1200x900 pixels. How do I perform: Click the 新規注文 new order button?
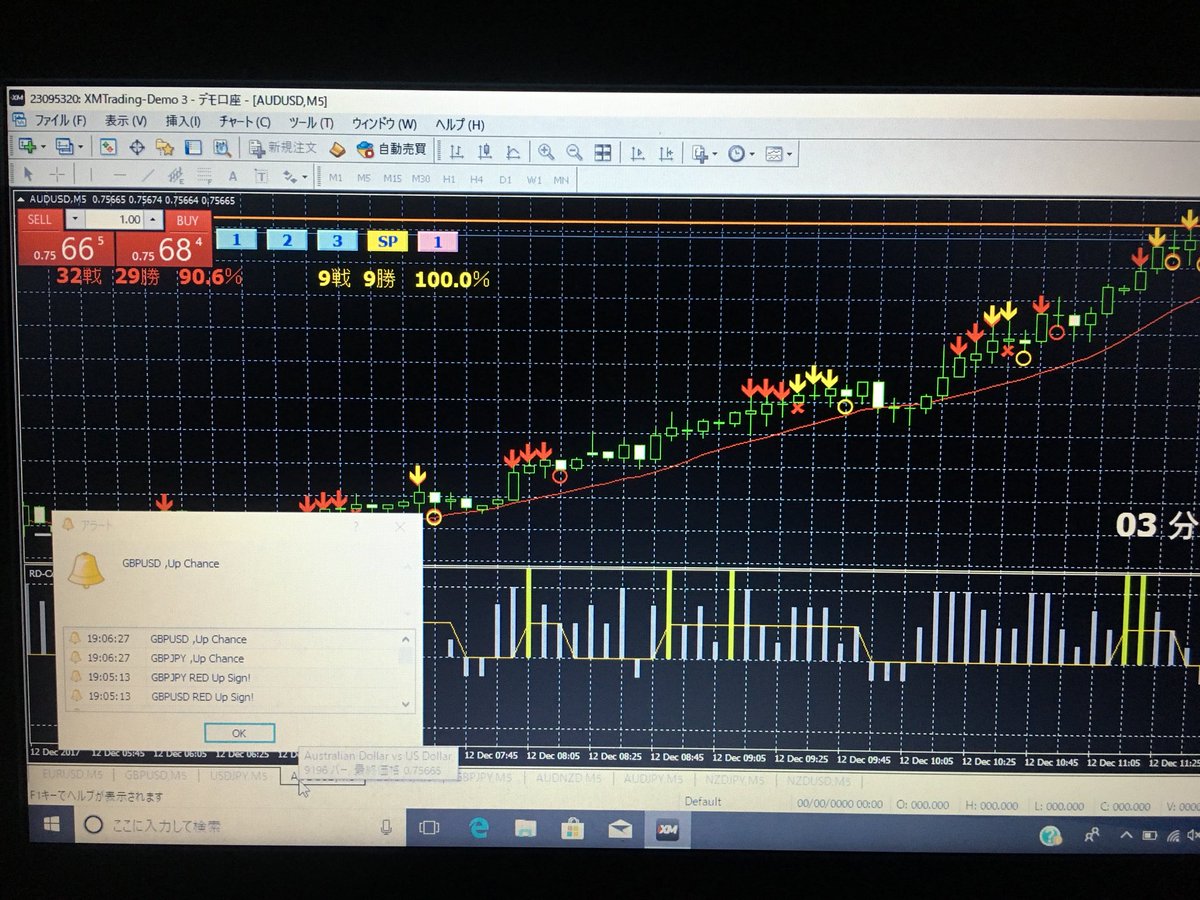point(283,148)
